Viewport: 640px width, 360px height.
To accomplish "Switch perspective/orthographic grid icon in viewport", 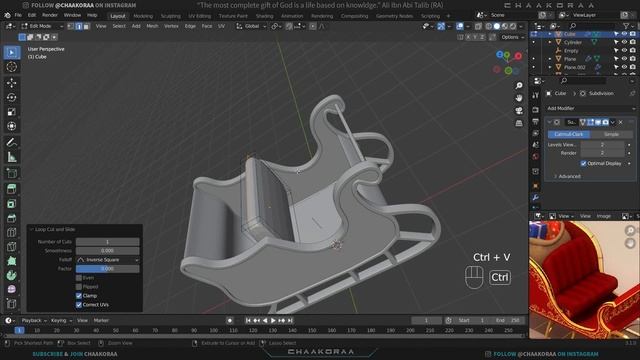I will (x=519, y=123).
